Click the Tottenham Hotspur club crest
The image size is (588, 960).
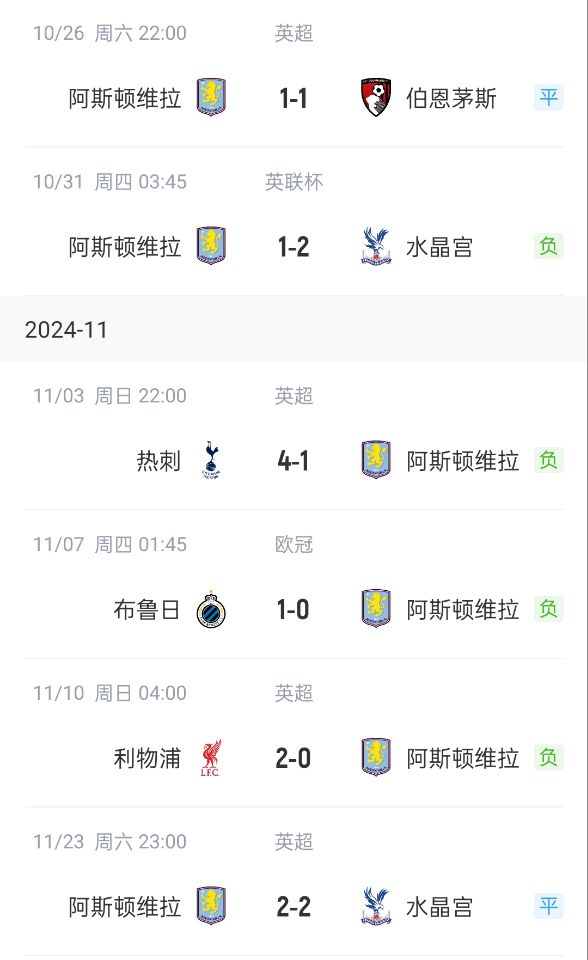pyautogui.click(x=211, y=460)
